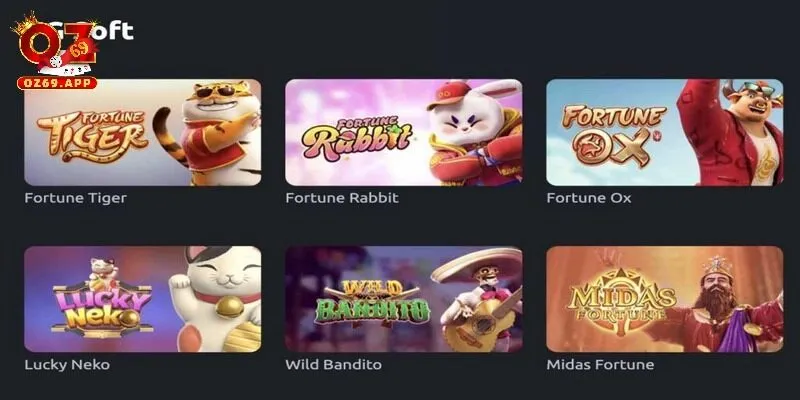Click the "Fortune Tiger" text label
The height and width of the screenshot is (400, 800).
(x=76, y=198)
